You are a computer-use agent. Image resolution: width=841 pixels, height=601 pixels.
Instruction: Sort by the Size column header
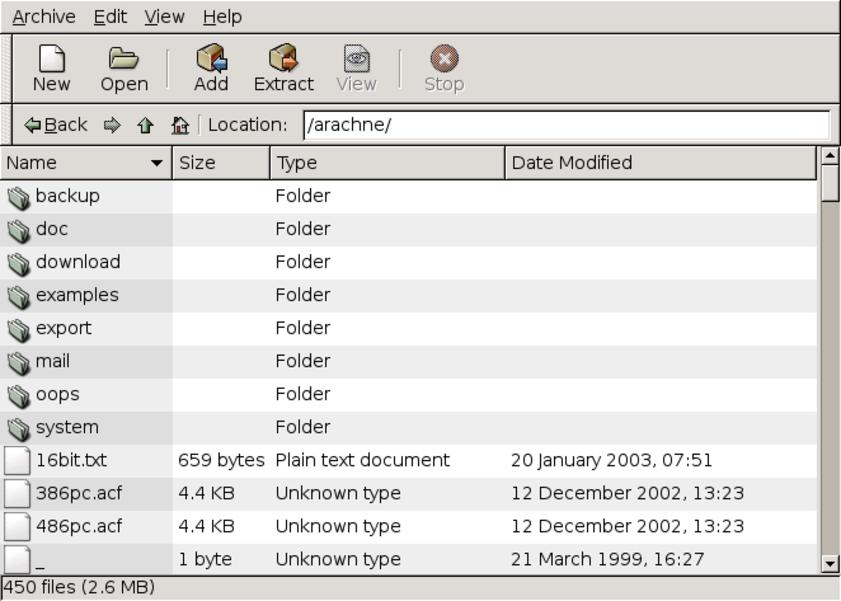pos(220,163)
